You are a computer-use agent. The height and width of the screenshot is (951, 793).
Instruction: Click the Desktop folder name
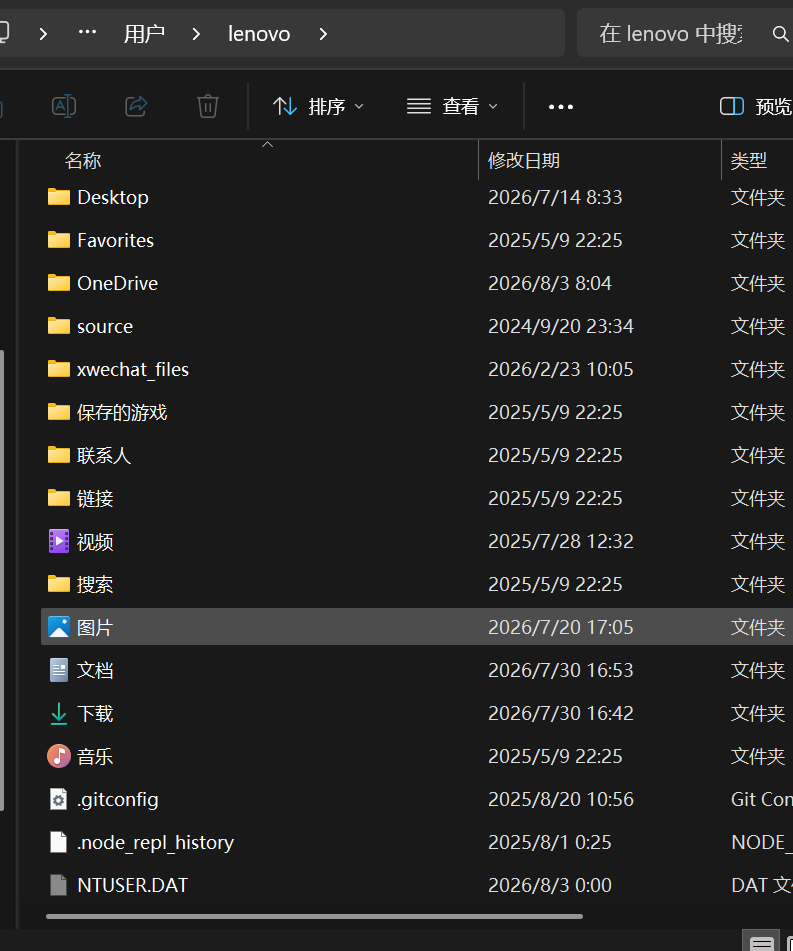pos(113,197)
